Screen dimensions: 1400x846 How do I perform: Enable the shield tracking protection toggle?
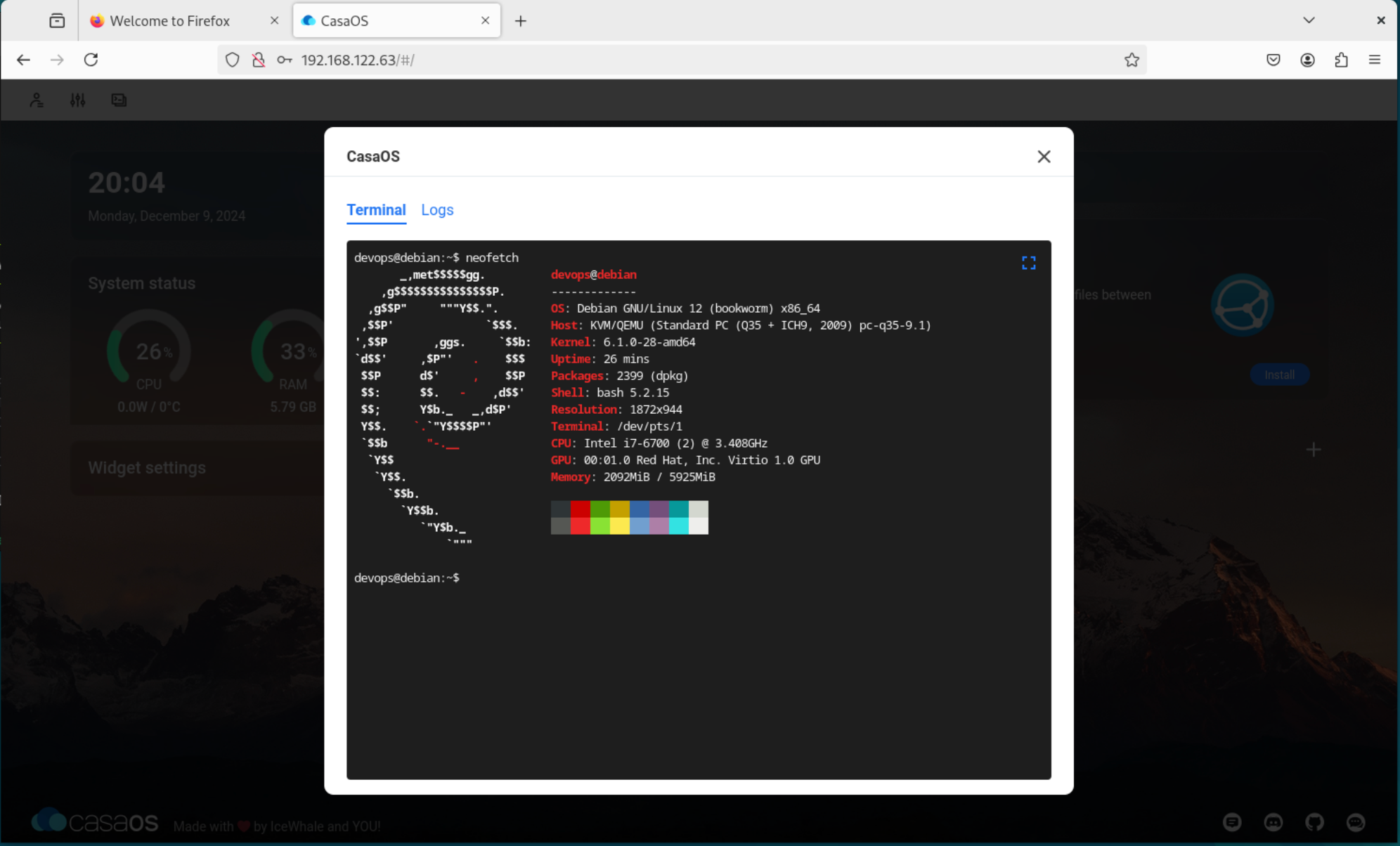coord(233,60)
